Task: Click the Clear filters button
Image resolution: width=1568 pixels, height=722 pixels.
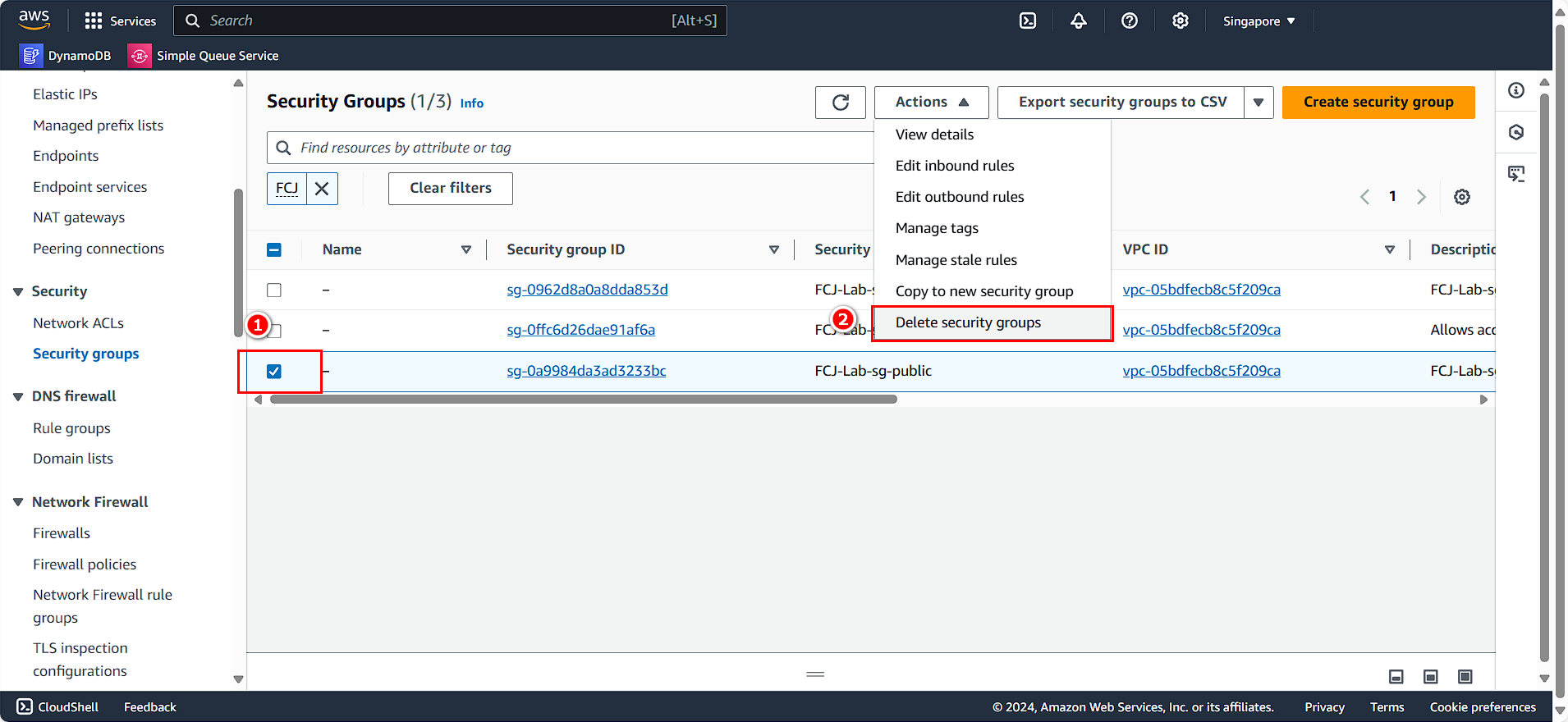Action: (x=451, y=189)
